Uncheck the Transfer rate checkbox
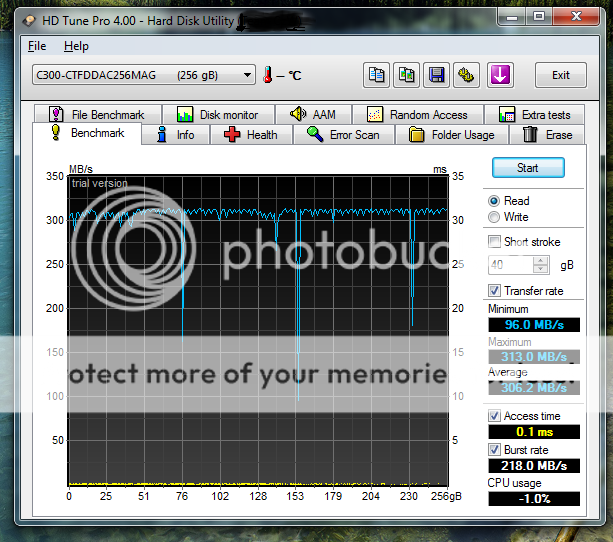The image size is (613, 542). click(494, 291)
